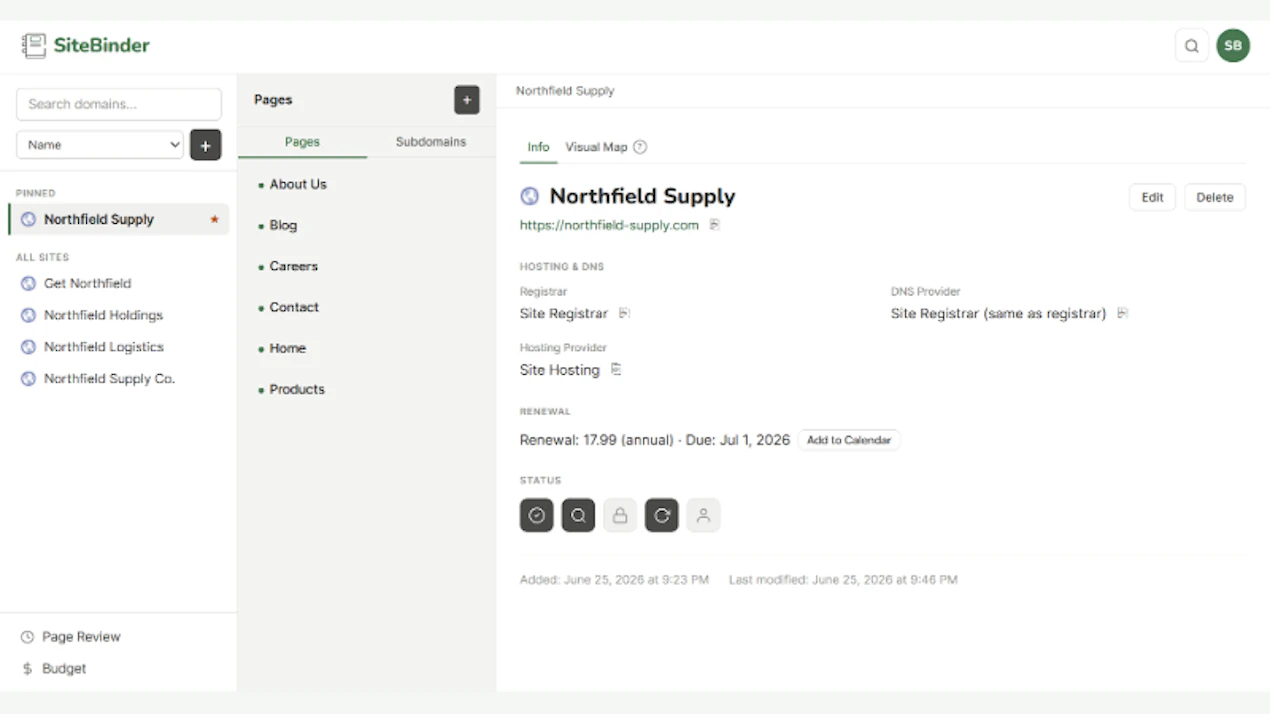This screenshot has width=1270, height=714.
Task: Open the Careers page
Action: [x=293, y=266]
